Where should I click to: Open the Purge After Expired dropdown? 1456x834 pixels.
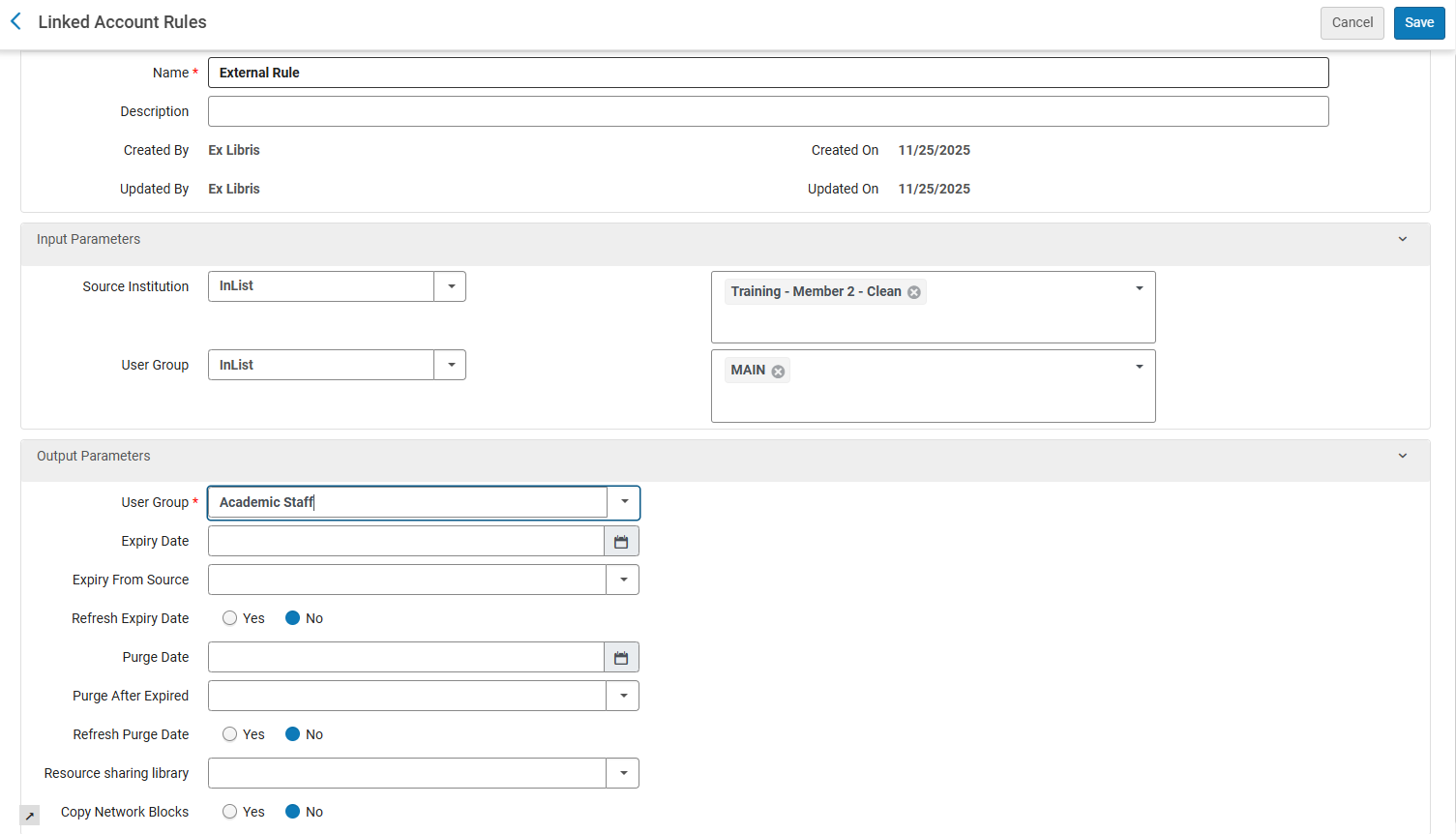pyautogui.click(x=623, y=697)
